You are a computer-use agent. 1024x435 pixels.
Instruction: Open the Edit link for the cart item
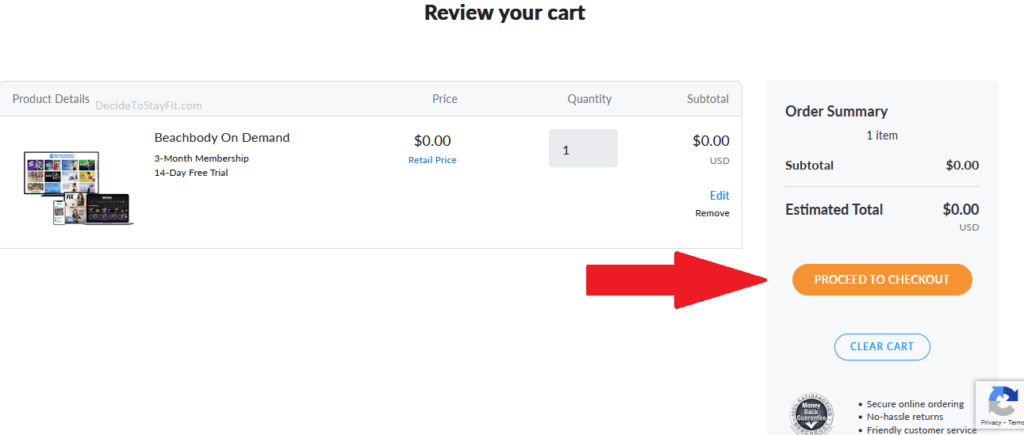point(719,196)
